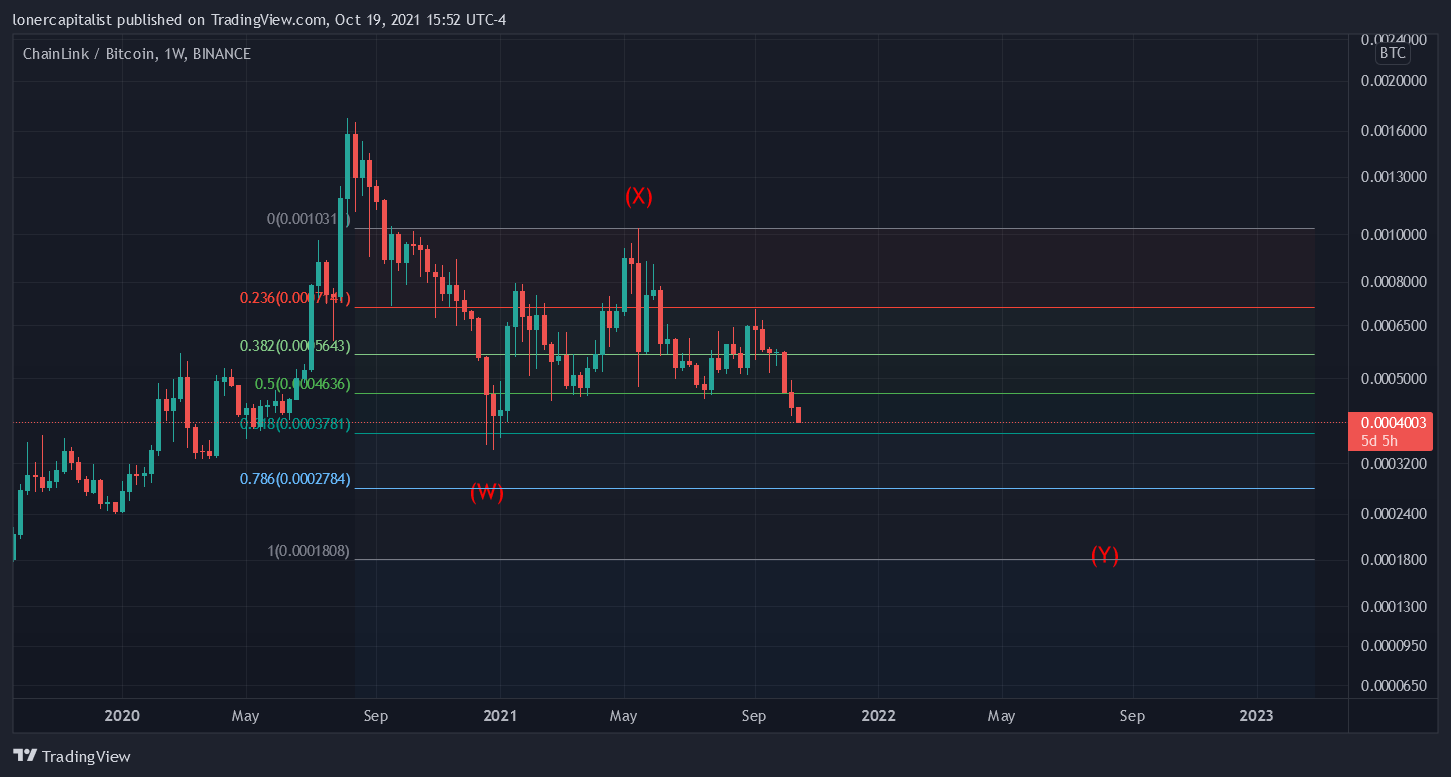
Task: Click the blue 0.786 Fibonacci horizontal line
Action: click(834, 488)
